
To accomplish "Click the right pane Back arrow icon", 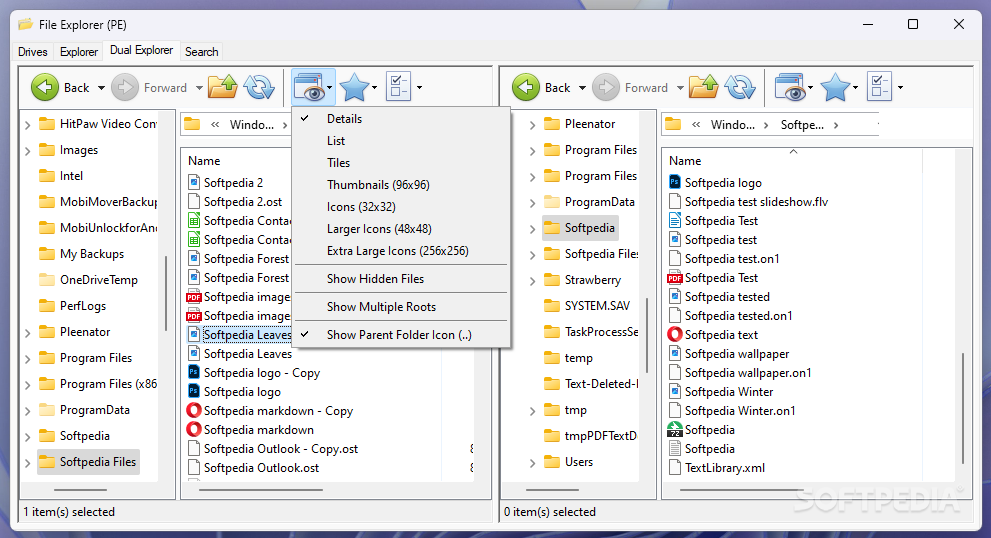I will (x=526, y=87).
